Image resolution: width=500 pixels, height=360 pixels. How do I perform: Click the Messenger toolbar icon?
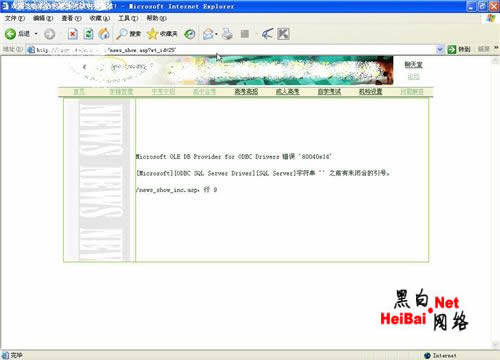(267, 34)
